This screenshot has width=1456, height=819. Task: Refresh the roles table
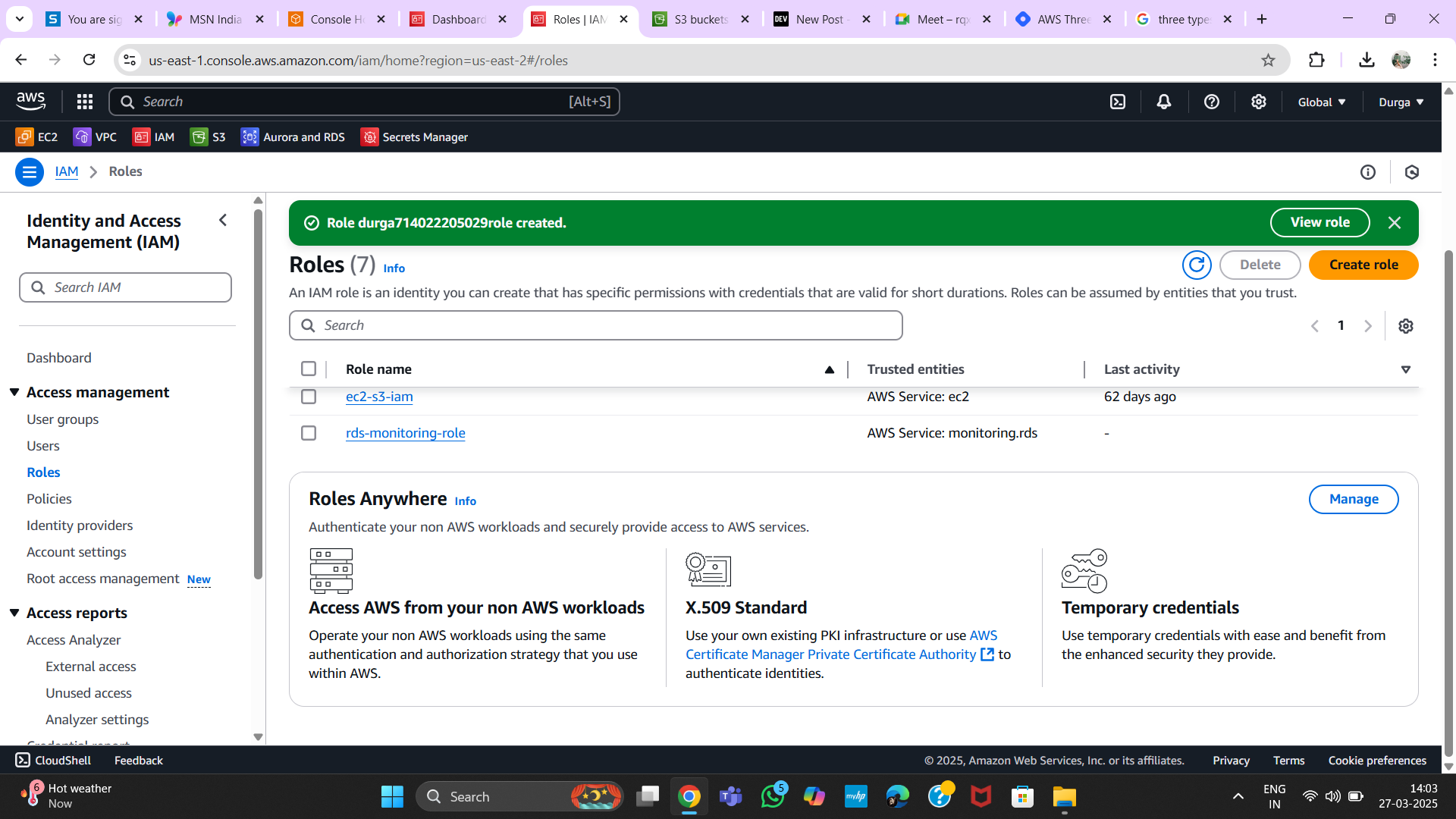click(x=1197, y=265)
